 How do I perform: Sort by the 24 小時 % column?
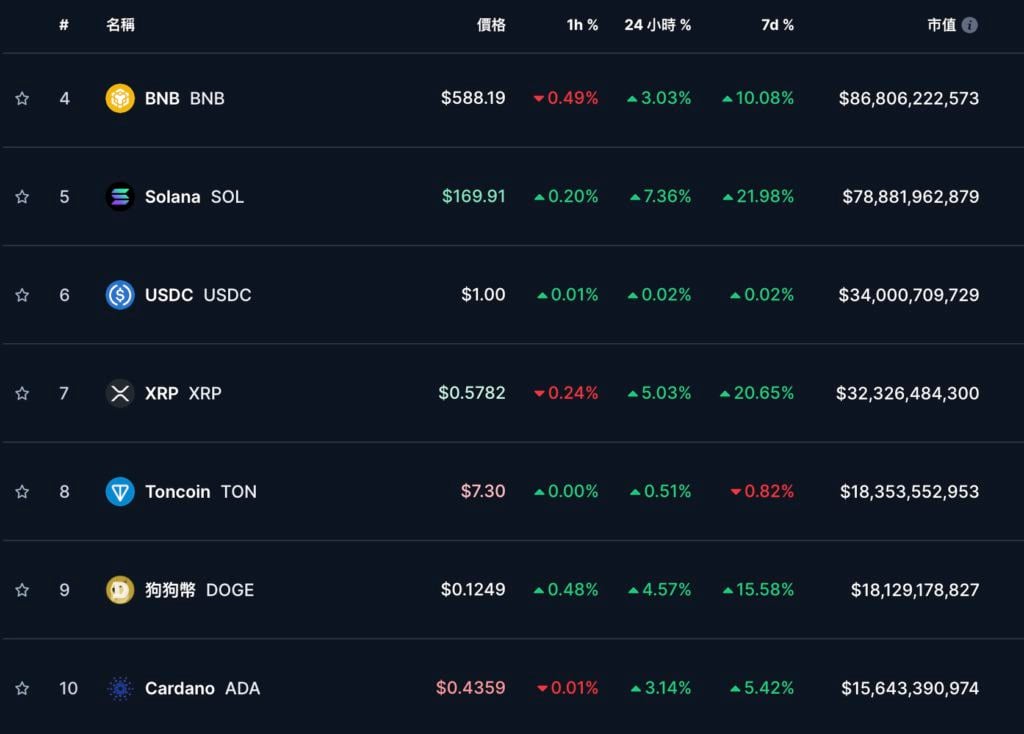(x=657, y=25)
